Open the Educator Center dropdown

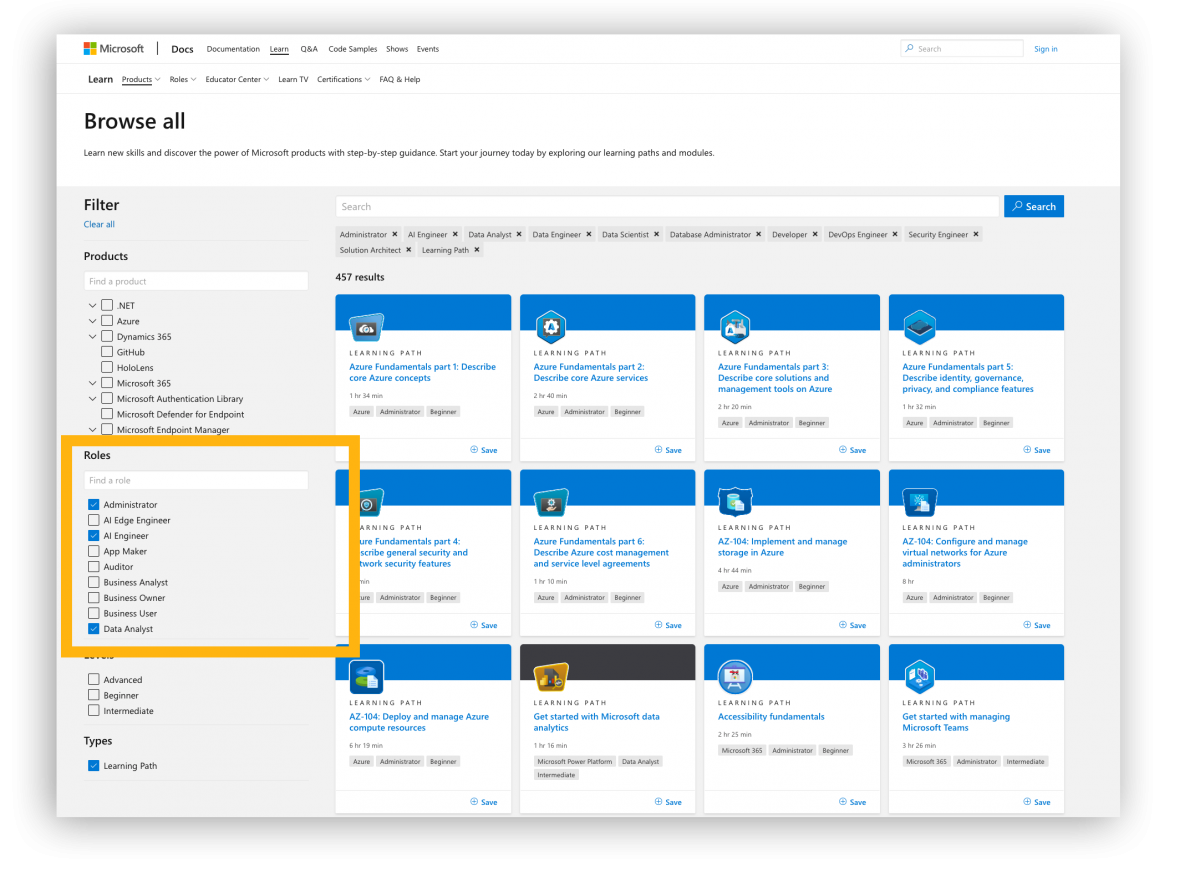[237, 79]
